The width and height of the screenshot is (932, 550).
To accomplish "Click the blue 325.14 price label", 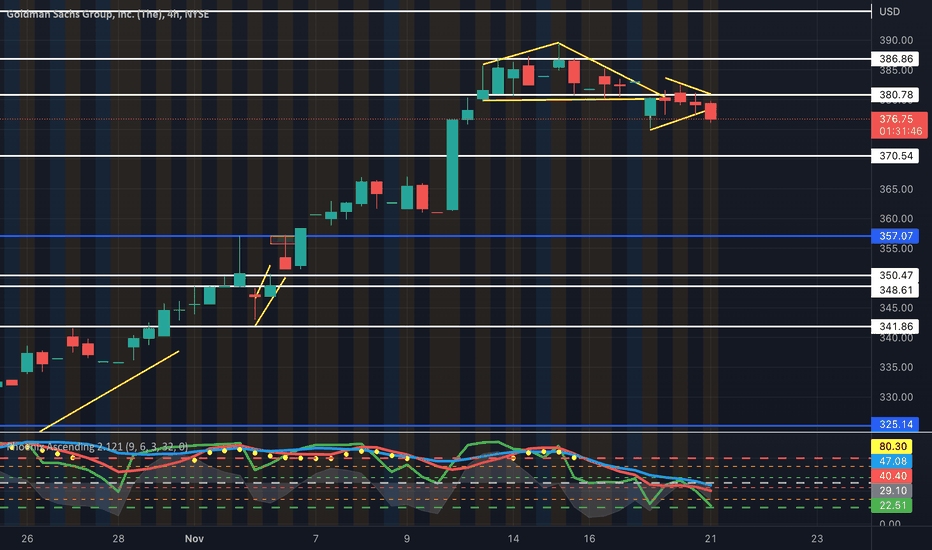I will pyautogui.click(x=895, y=425).
